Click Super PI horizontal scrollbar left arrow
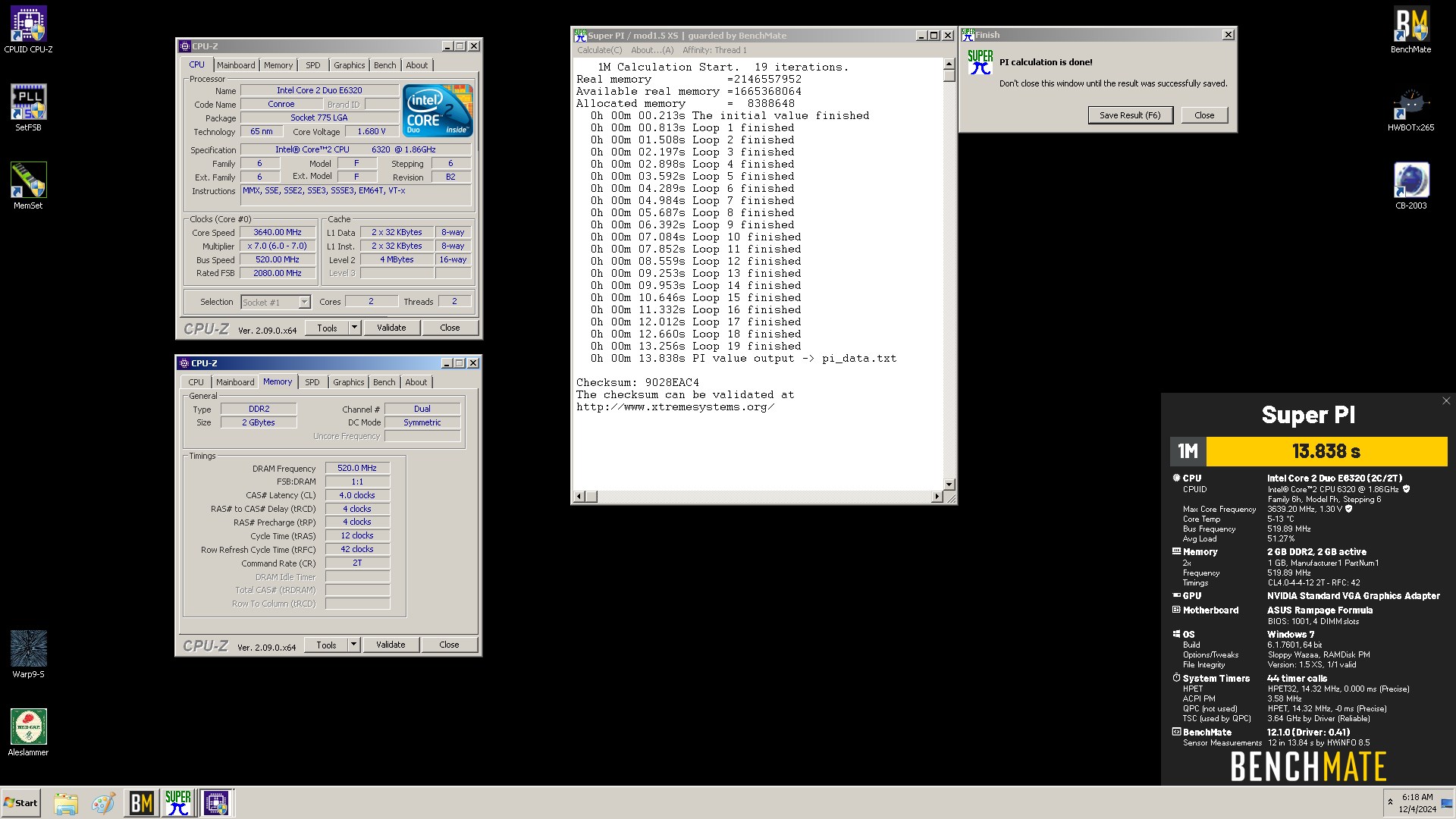Viewport: 1456px width, 819px height. pos(579,497)
